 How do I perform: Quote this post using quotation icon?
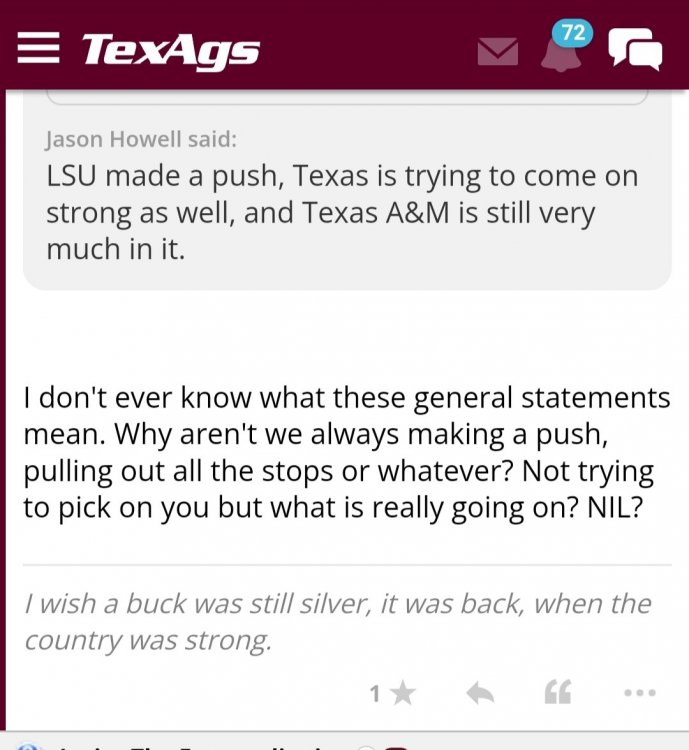click(557, 693)
